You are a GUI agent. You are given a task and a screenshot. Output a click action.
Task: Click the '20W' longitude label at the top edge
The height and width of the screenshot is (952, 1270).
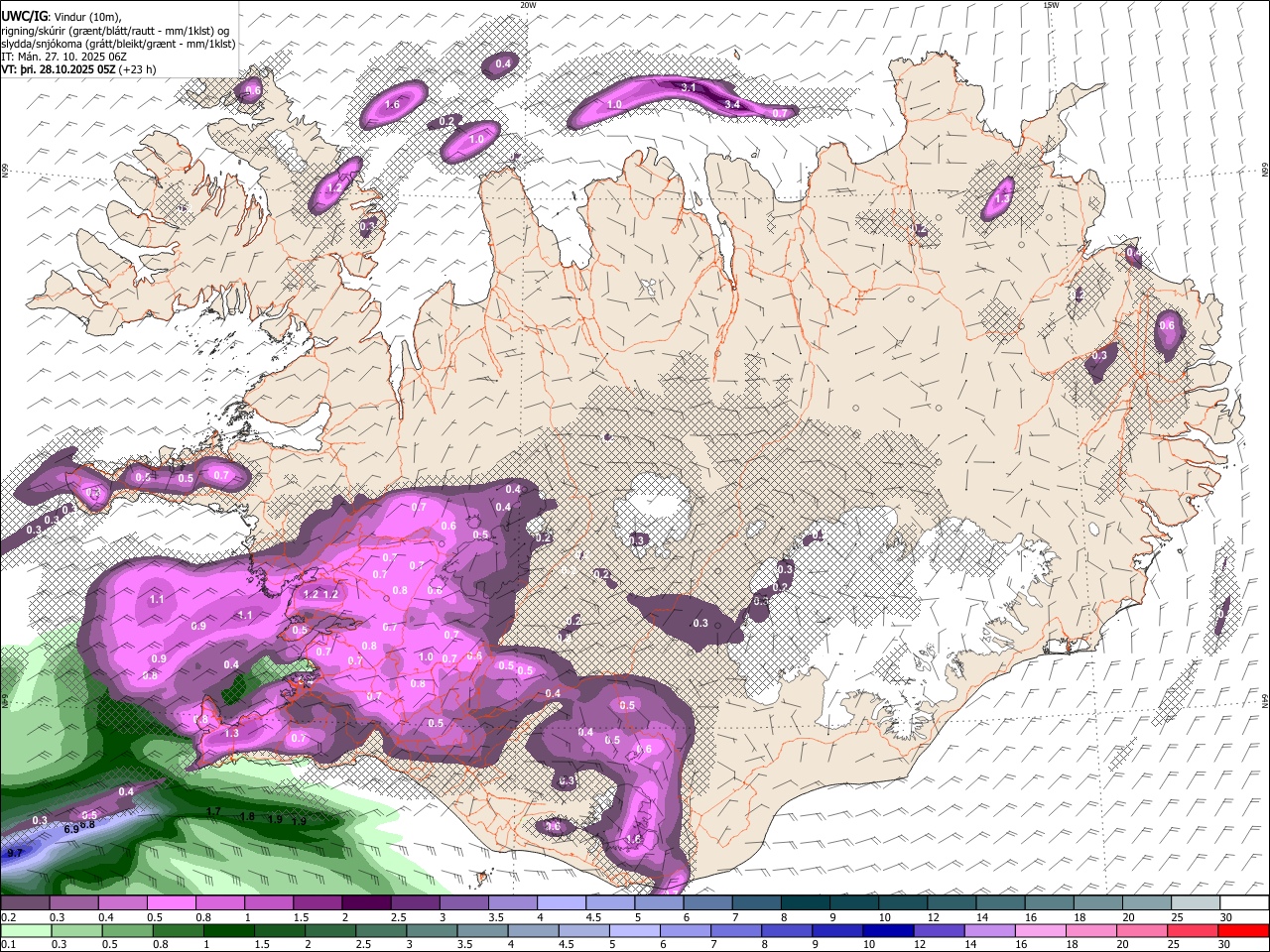pos(528,5)
